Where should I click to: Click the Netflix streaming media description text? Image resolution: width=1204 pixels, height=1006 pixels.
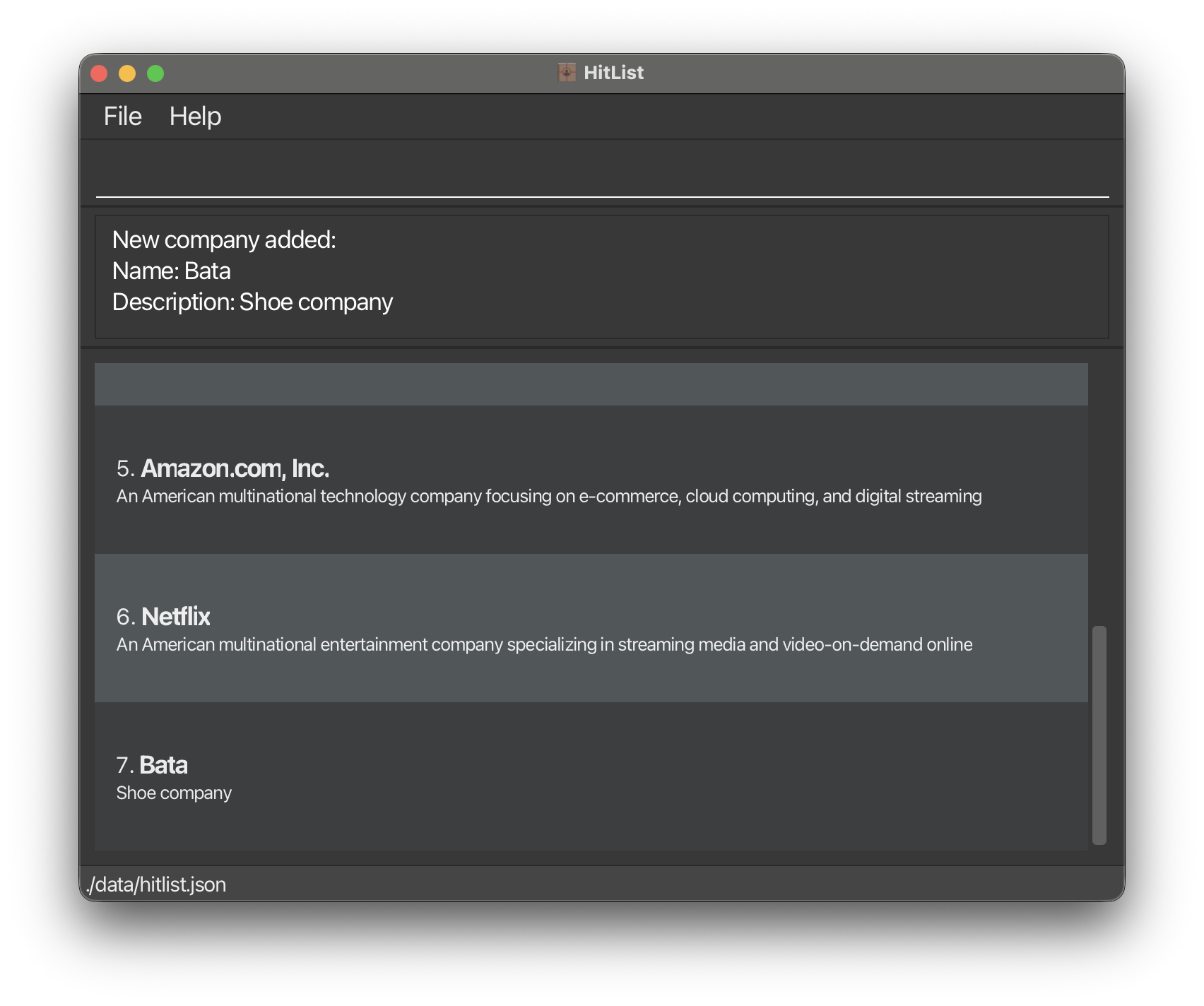pyautogui.click(x=544, y=645)
